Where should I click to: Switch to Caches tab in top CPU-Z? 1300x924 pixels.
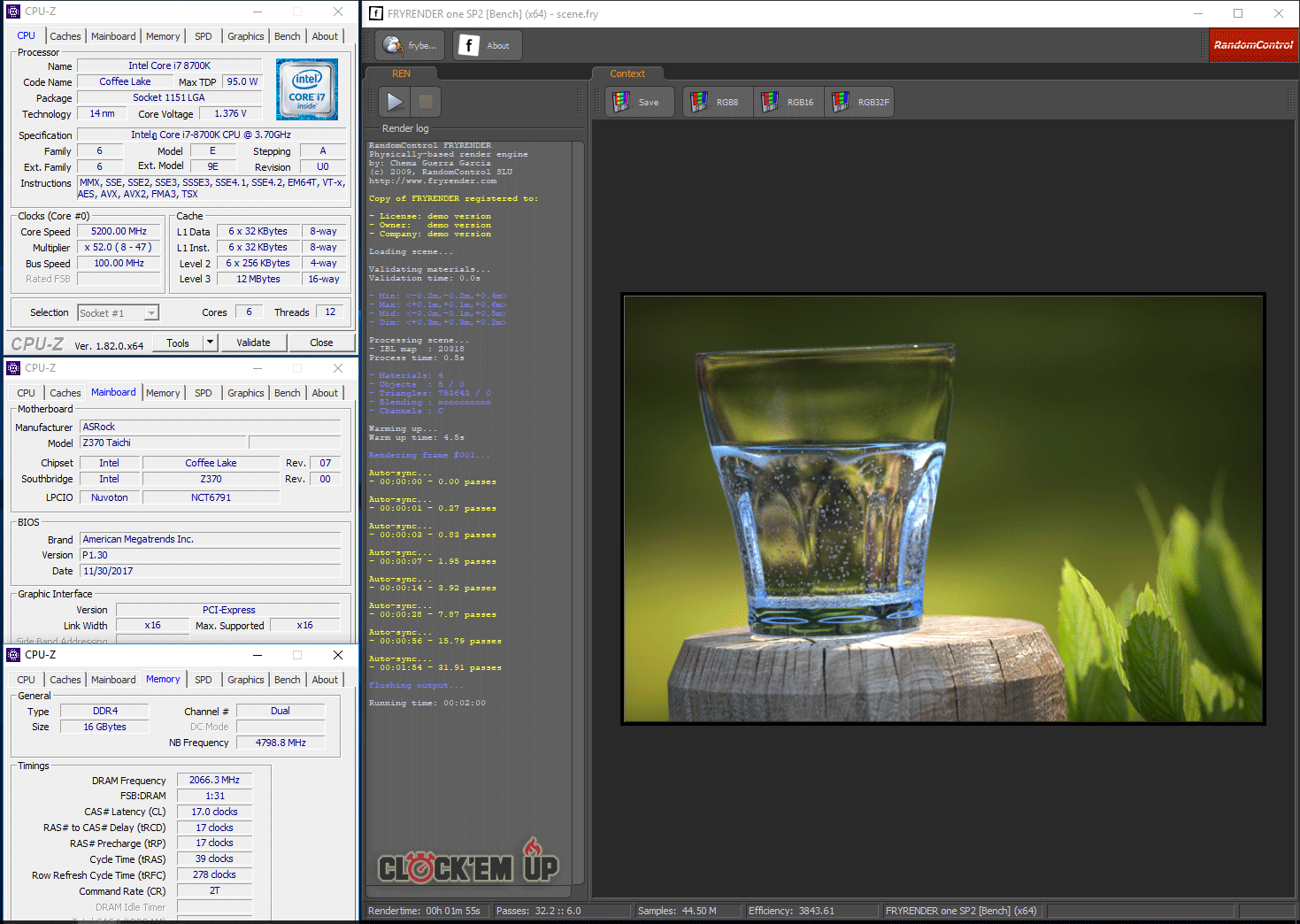click(65, 36)
